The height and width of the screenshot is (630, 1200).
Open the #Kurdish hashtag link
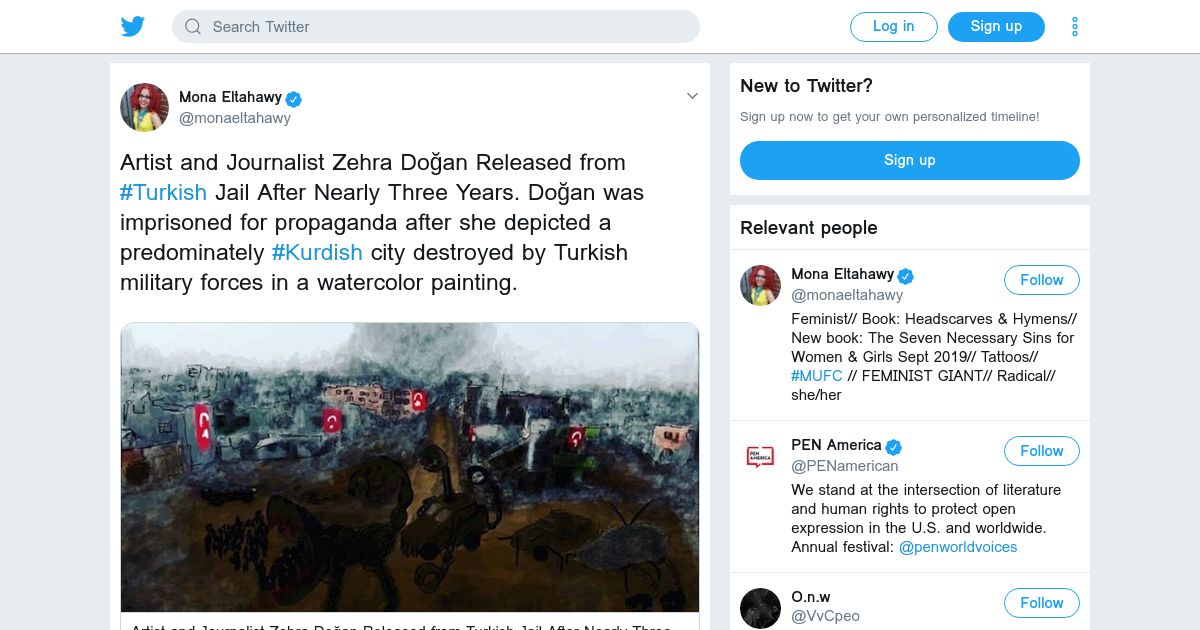pyautogui.click(x=317, y=252)
